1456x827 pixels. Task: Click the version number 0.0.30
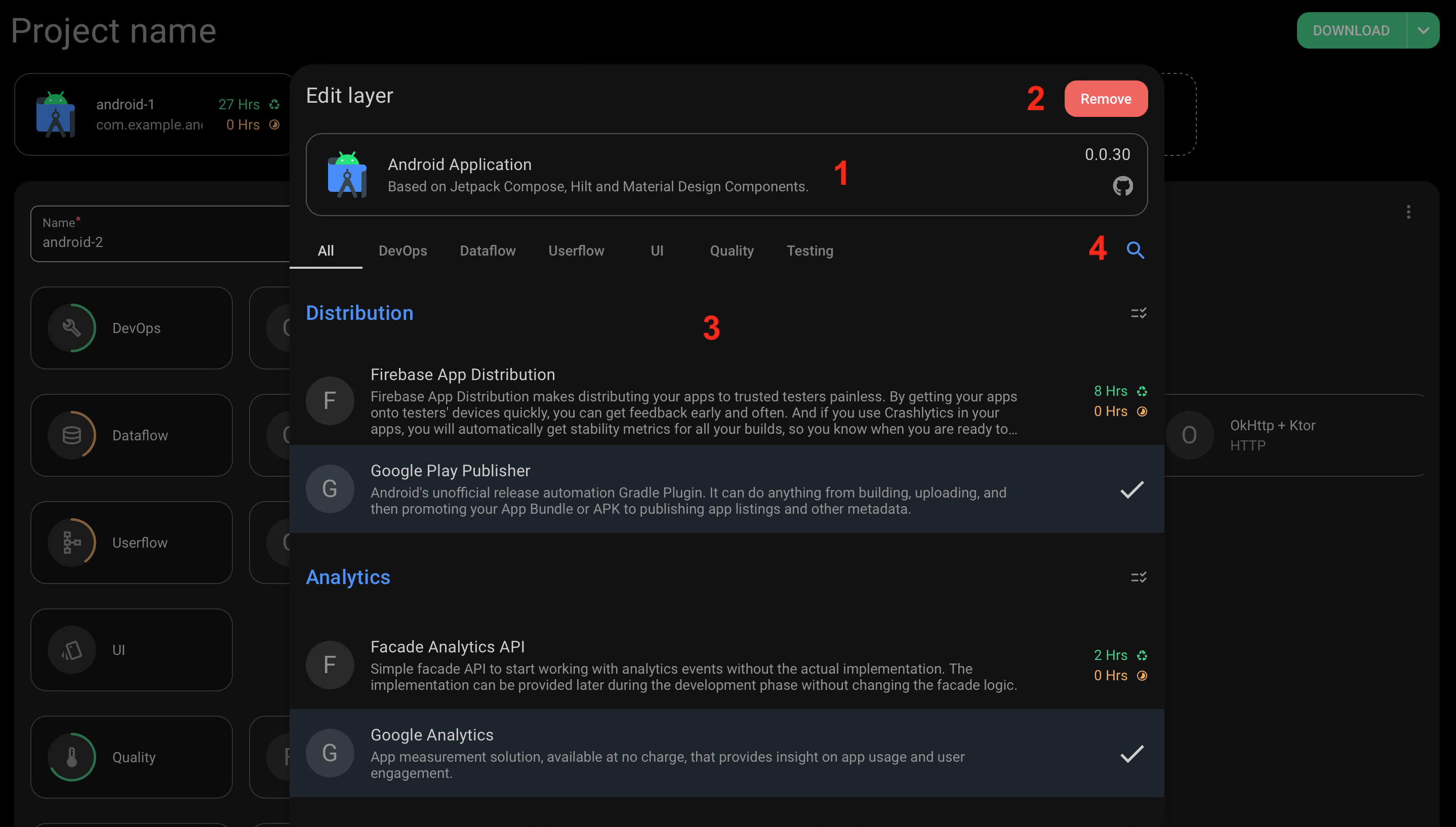click(1107, 154)
